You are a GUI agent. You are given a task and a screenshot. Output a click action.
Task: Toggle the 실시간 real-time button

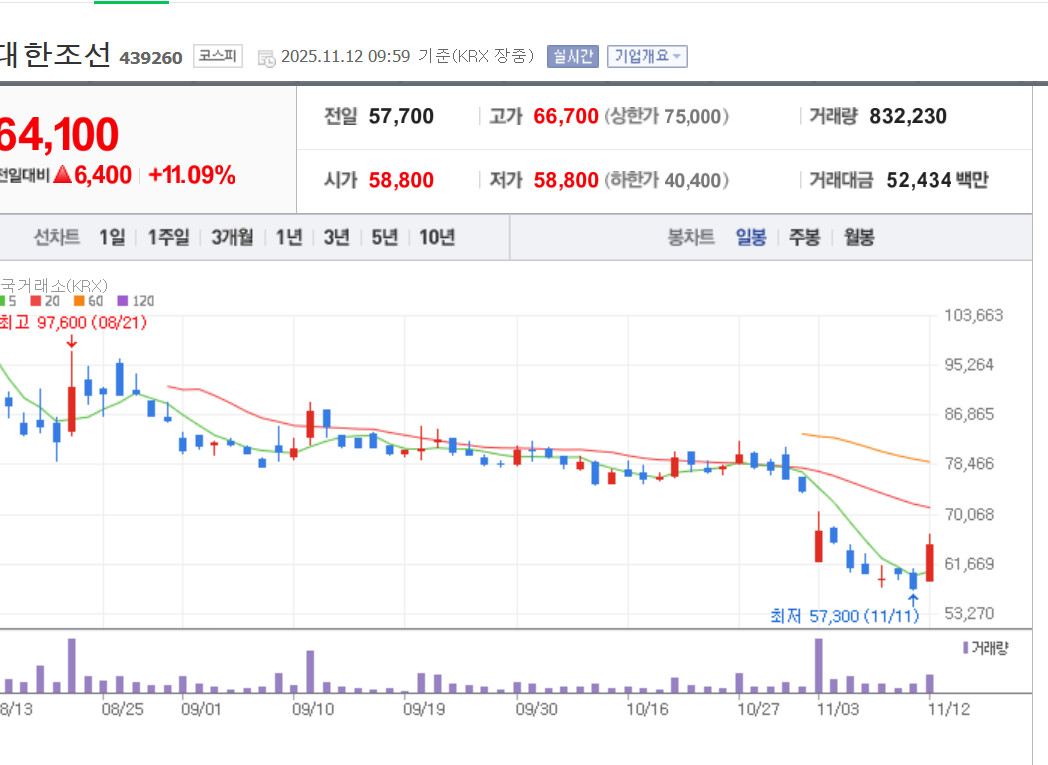[573, 56]
